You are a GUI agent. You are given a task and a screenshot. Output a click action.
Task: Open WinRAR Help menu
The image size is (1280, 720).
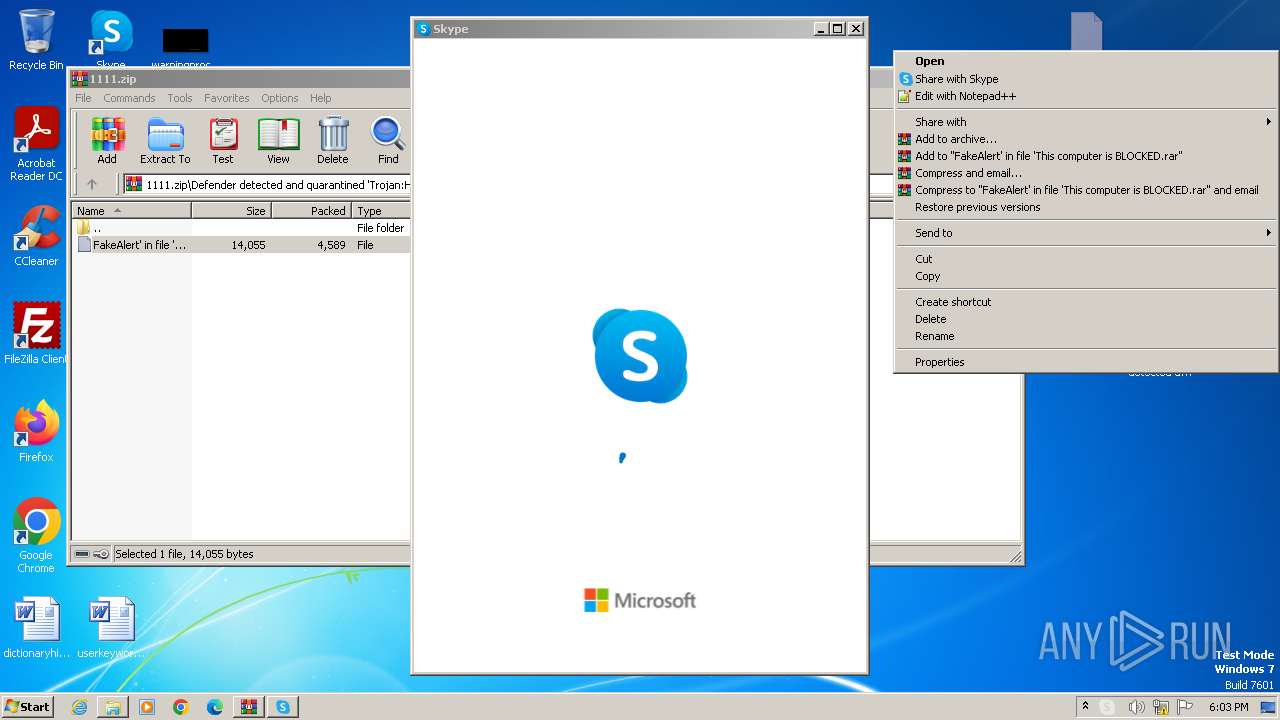tap(321, 98)
